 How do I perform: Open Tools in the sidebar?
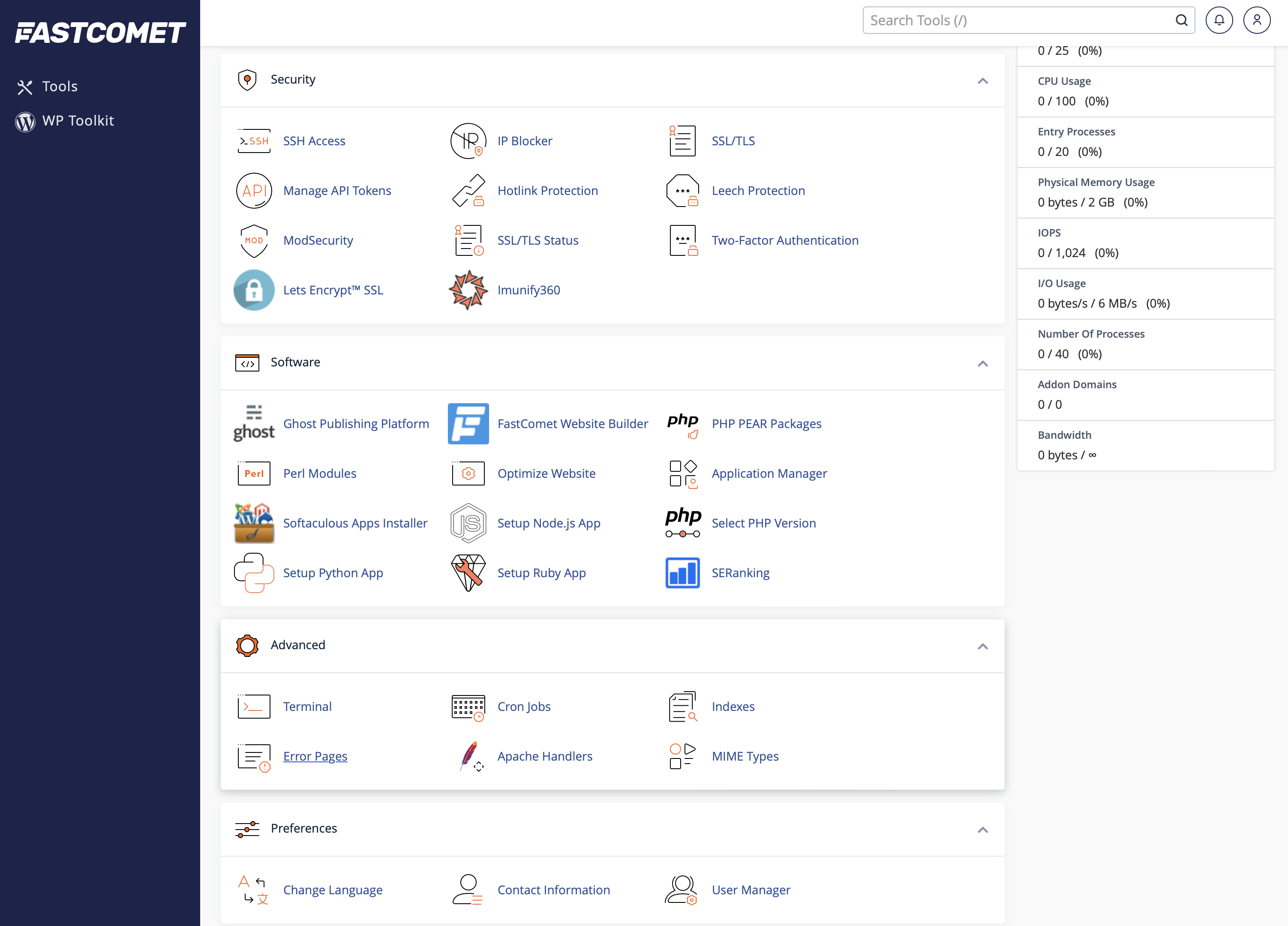[x=60, y=86]
